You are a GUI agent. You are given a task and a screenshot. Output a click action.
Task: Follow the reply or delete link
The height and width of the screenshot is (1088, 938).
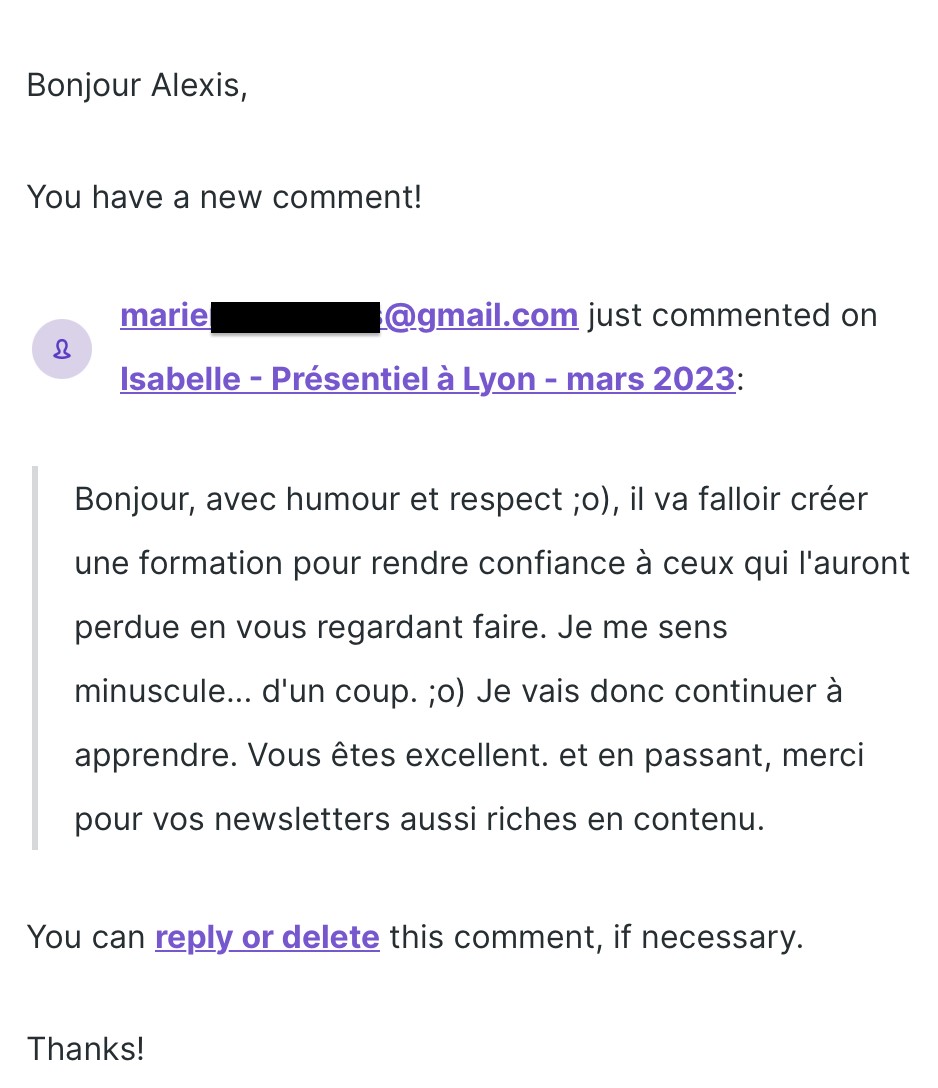click(x=267, y=937)
